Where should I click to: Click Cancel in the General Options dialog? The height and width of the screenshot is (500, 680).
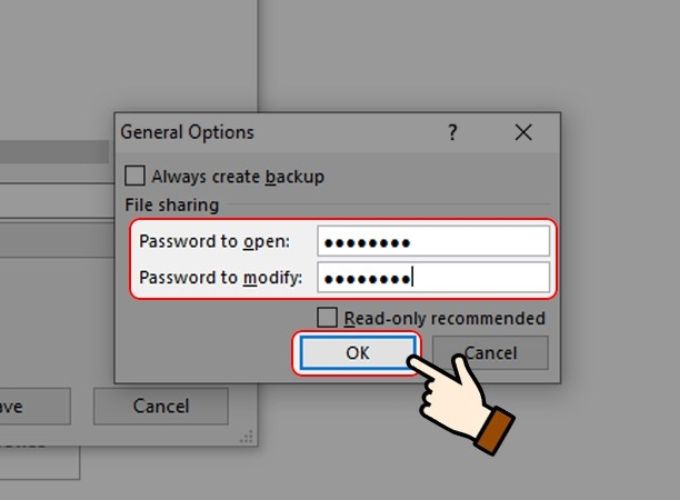click(490, 353)
